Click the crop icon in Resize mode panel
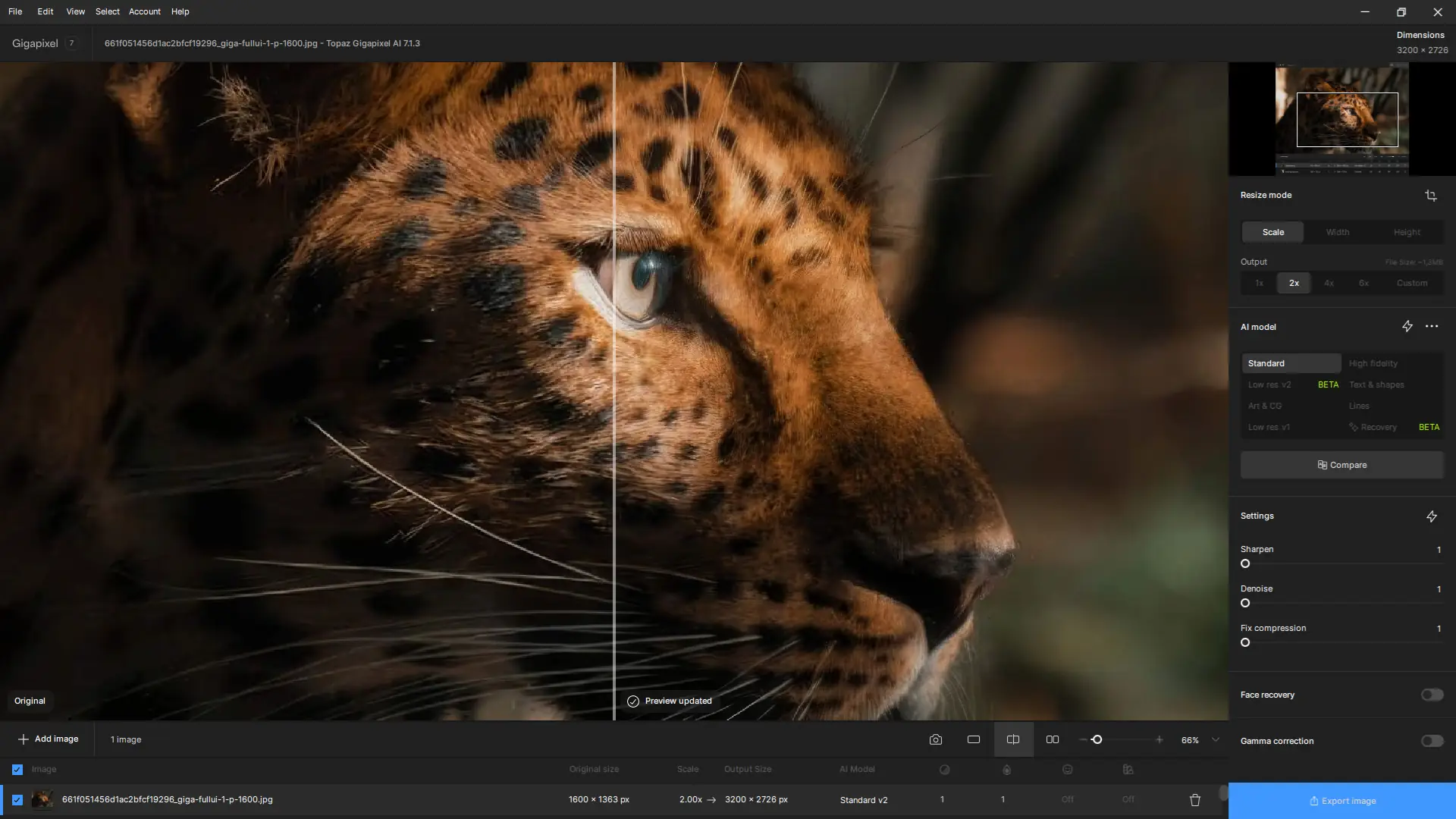 point(1431,196)
